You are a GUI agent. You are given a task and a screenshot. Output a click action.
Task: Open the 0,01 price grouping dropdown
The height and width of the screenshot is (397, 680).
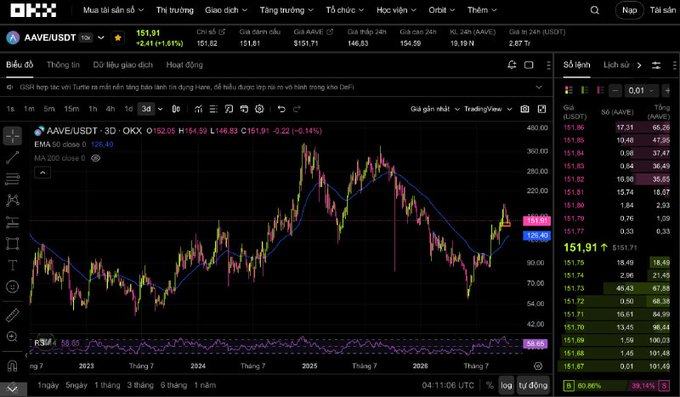[x=641, y=90]
